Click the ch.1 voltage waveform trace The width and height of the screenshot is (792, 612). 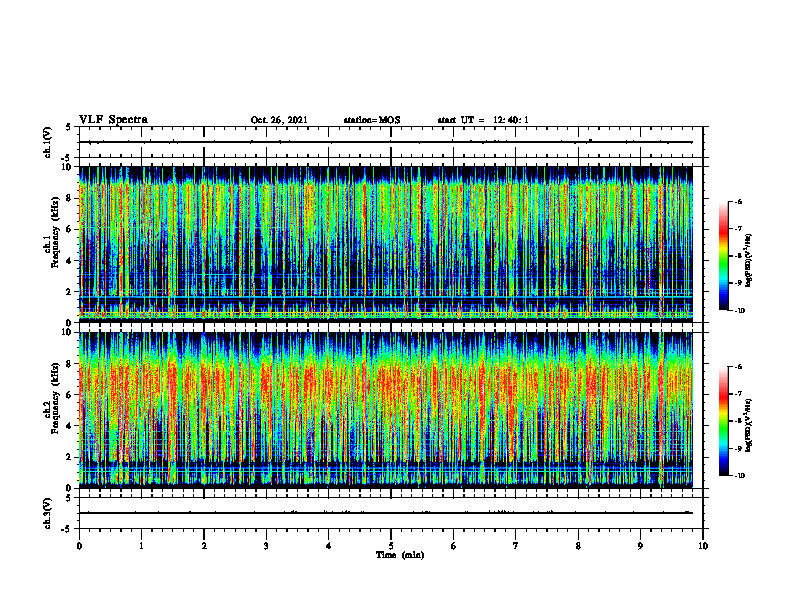(x=386, y=142)
